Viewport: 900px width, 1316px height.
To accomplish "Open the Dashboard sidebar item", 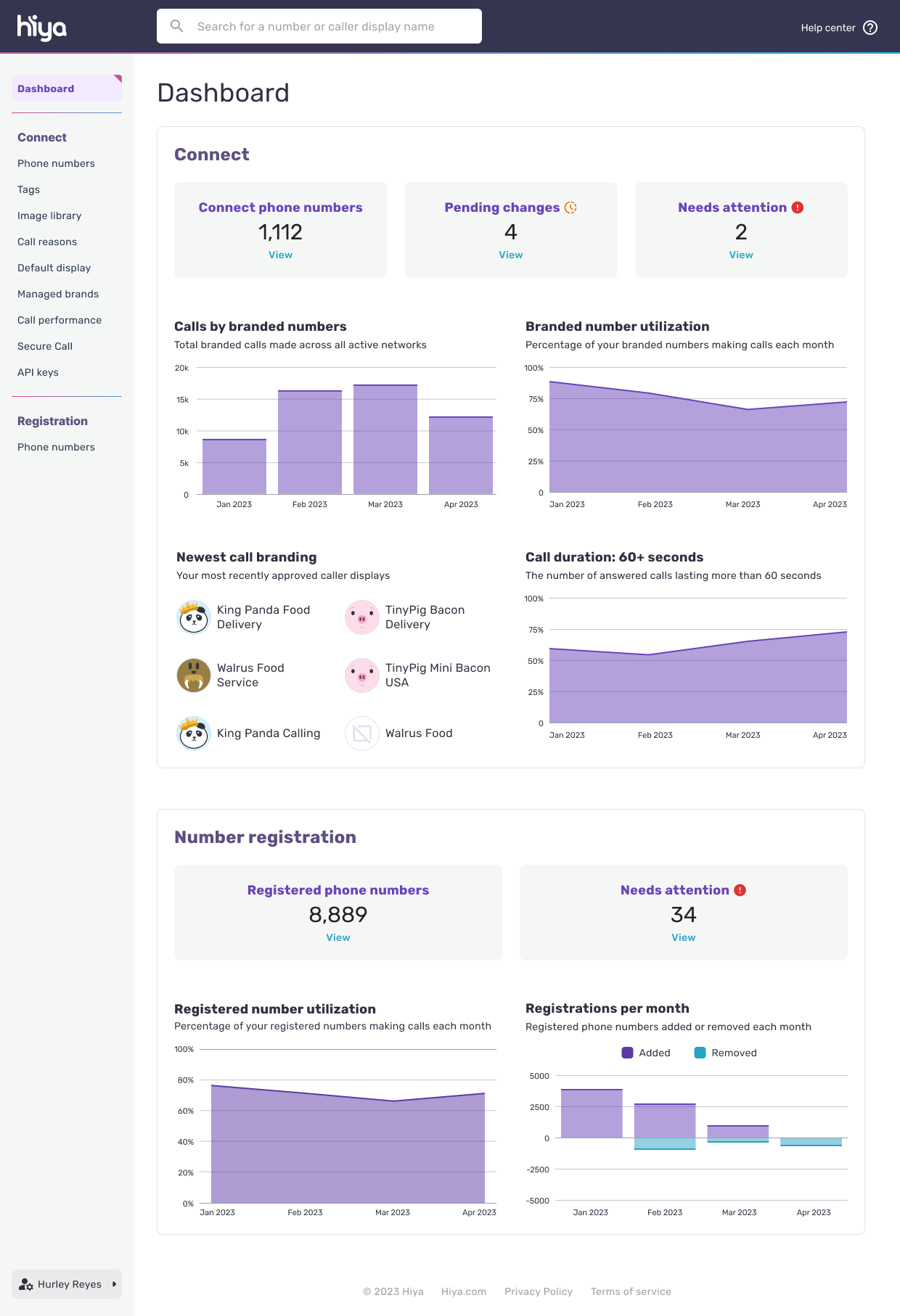I will click(46, 89).
